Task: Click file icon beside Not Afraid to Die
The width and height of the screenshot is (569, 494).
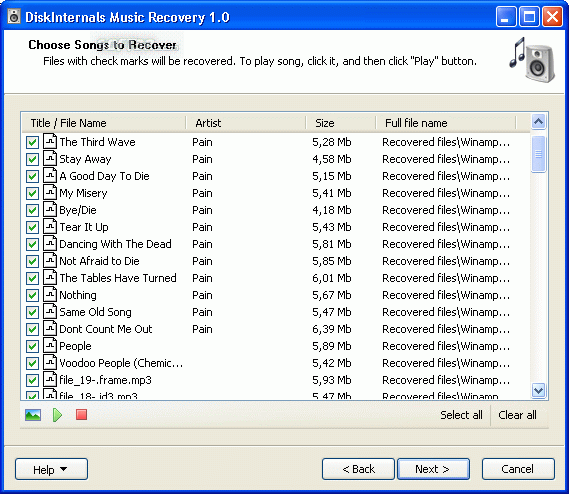Action: tap(50, 260)
